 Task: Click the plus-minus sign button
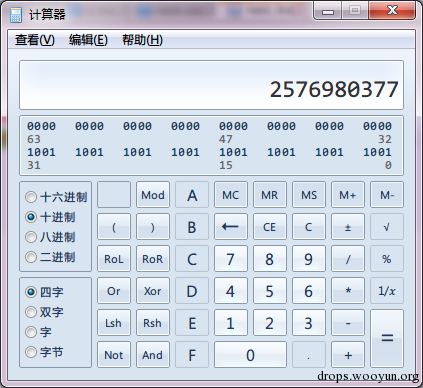pyautogui.click(x=348, y=227)
